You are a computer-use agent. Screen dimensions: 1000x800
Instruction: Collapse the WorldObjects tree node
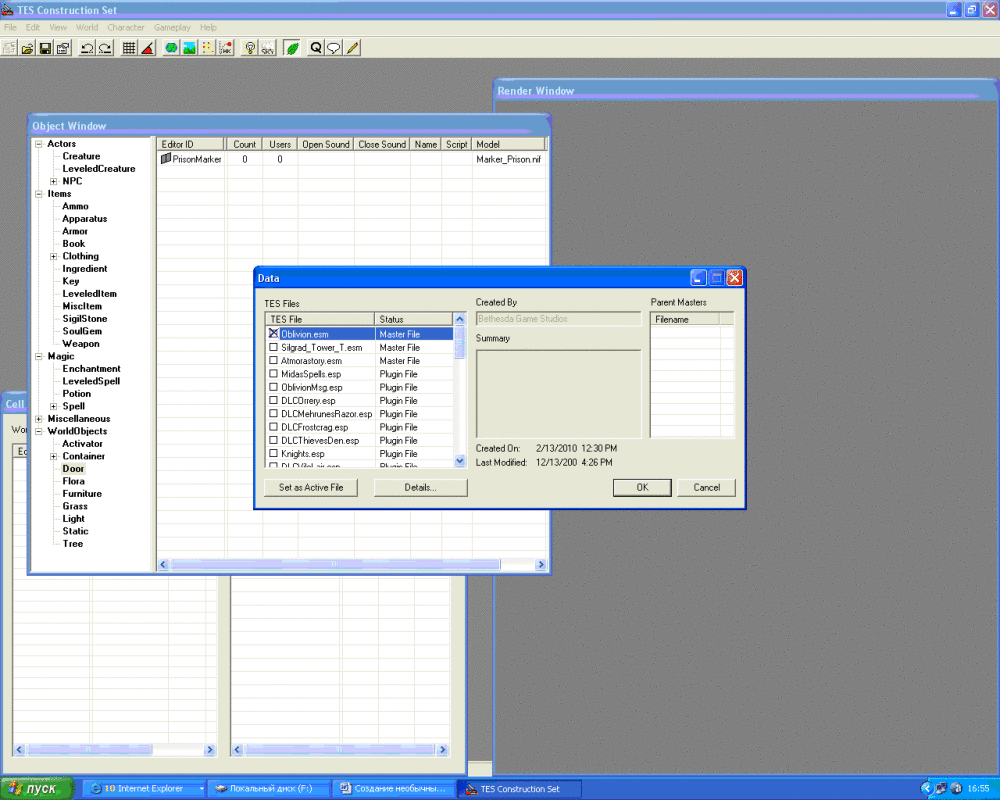click(x=39, y=431)
